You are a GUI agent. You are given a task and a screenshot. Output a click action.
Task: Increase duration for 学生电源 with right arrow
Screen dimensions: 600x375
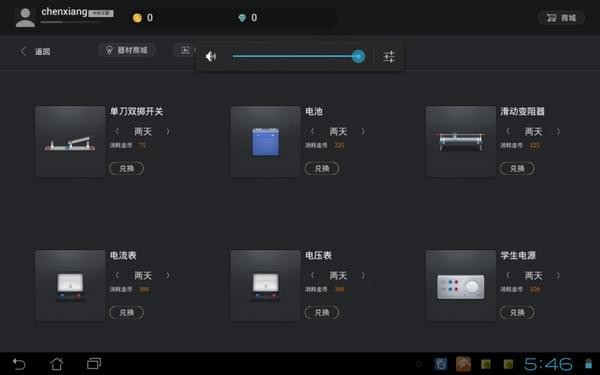[x=558, y=276]
